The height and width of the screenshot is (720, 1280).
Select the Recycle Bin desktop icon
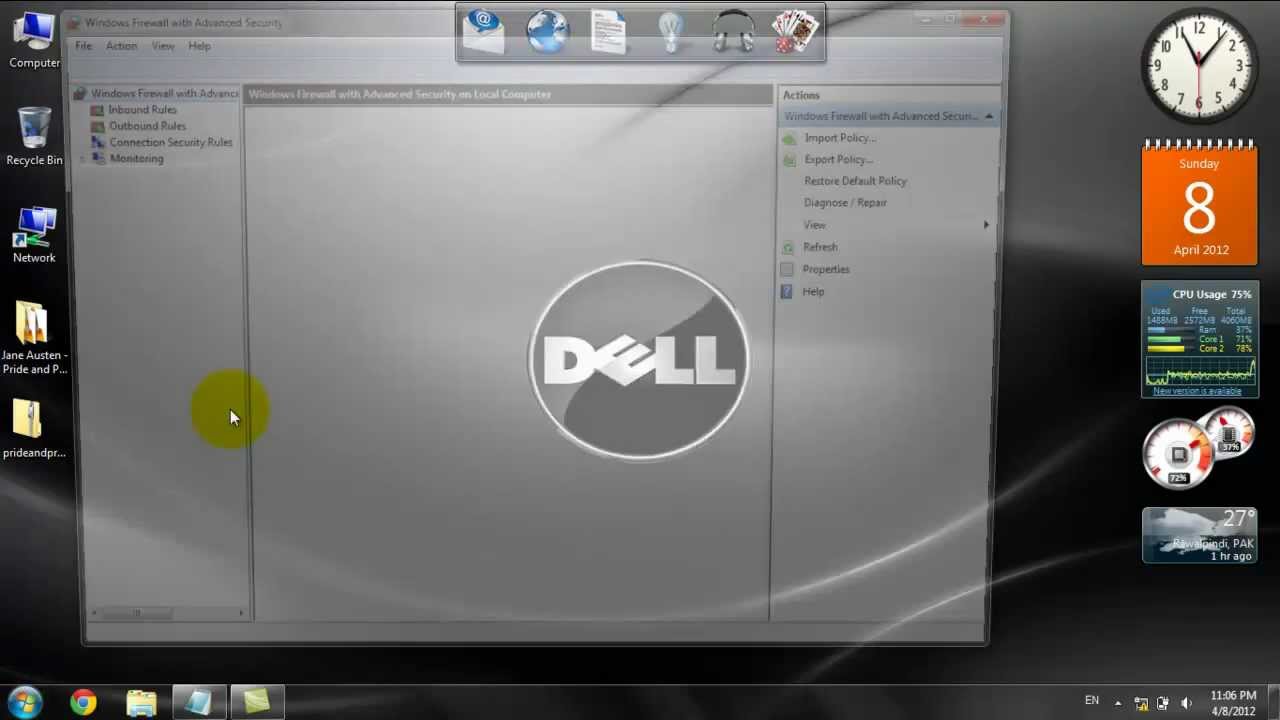point(34,137)
